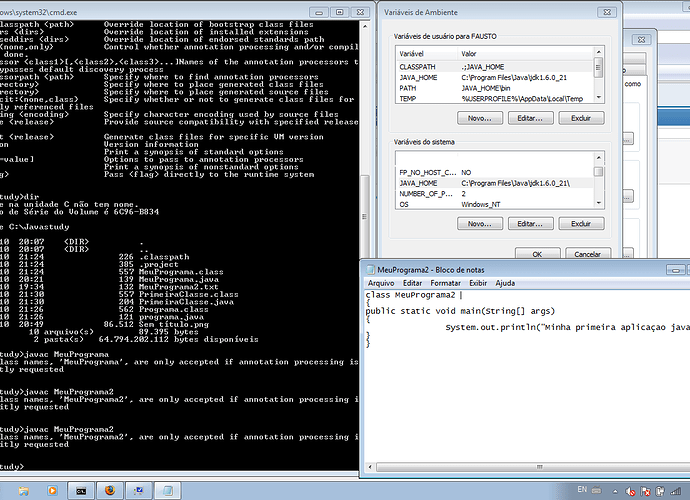Click the power plug tray icon
Viewport: 690px width, 500px height.
tap(660, 491)
